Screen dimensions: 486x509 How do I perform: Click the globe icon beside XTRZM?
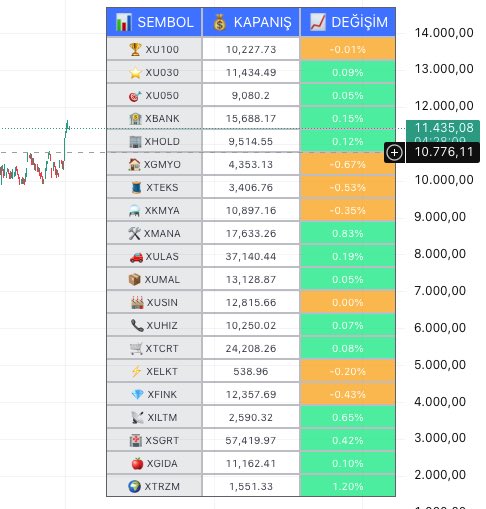tap(134, 486)
